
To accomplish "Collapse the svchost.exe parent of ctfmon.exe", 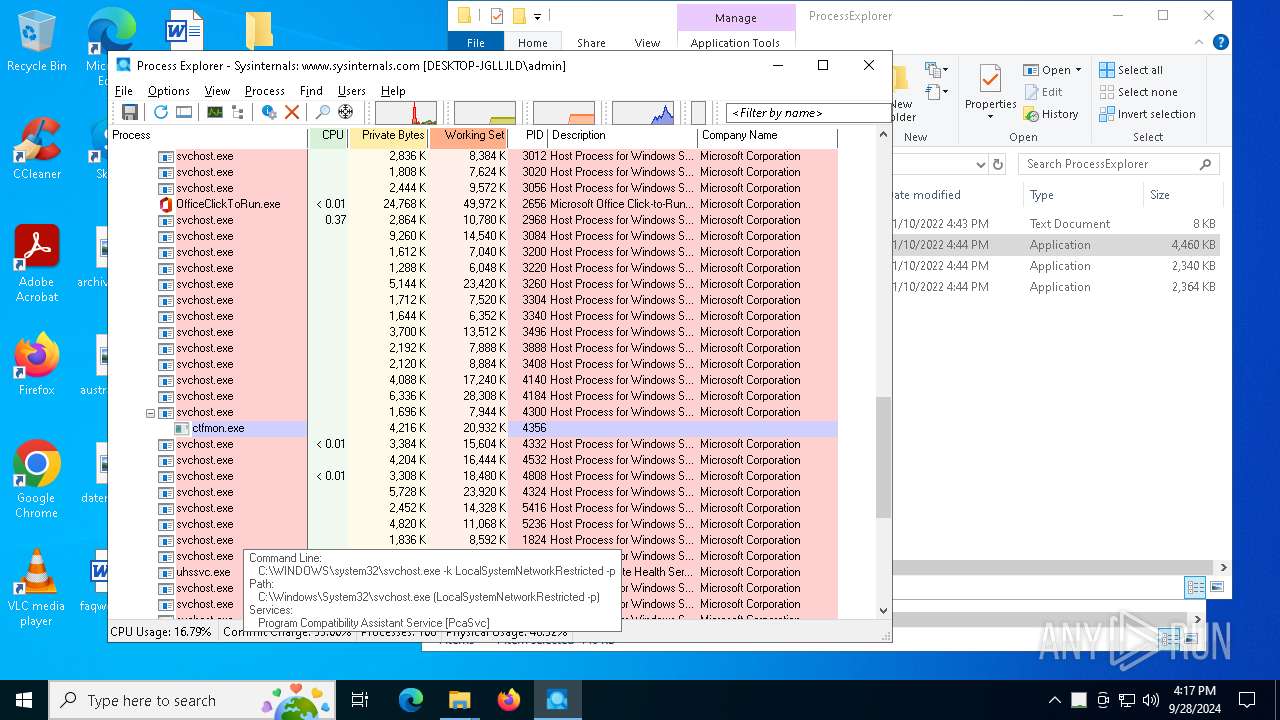I will [151, 412].
